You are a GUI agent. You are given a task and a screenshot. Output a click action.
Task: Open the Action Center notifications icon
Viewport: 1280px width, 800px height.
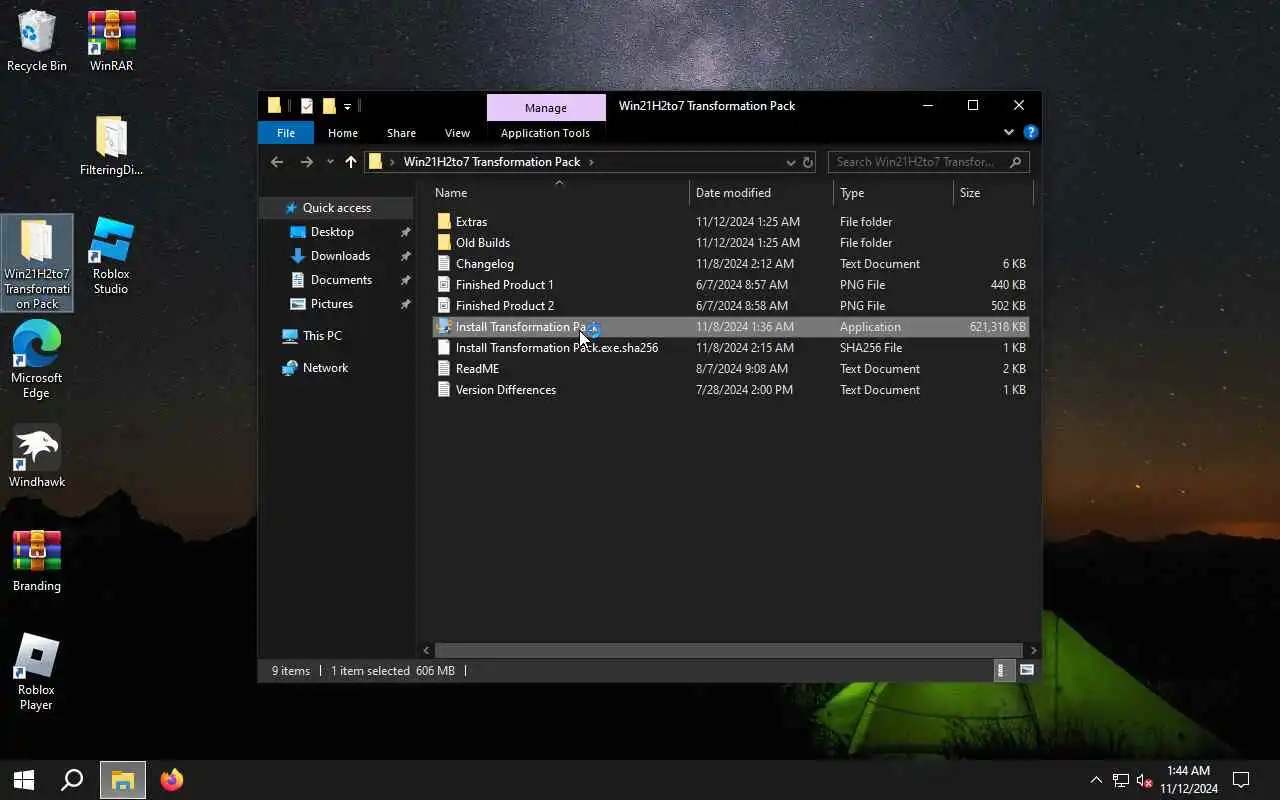(1241, 780)
